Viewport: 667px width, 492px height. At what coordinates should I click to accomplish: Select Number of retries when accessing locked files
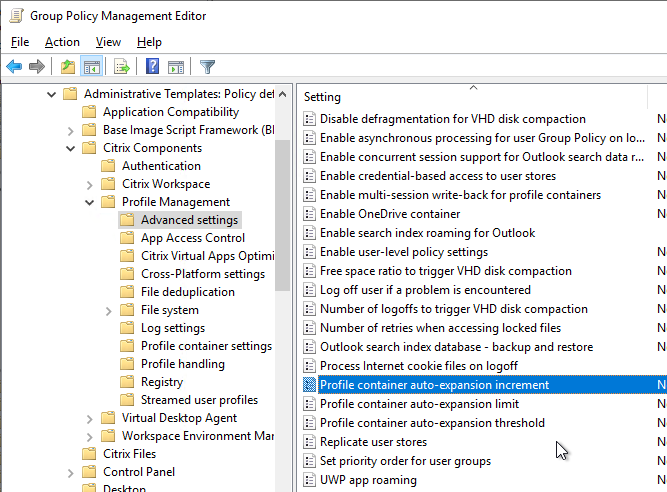(440, 328)
